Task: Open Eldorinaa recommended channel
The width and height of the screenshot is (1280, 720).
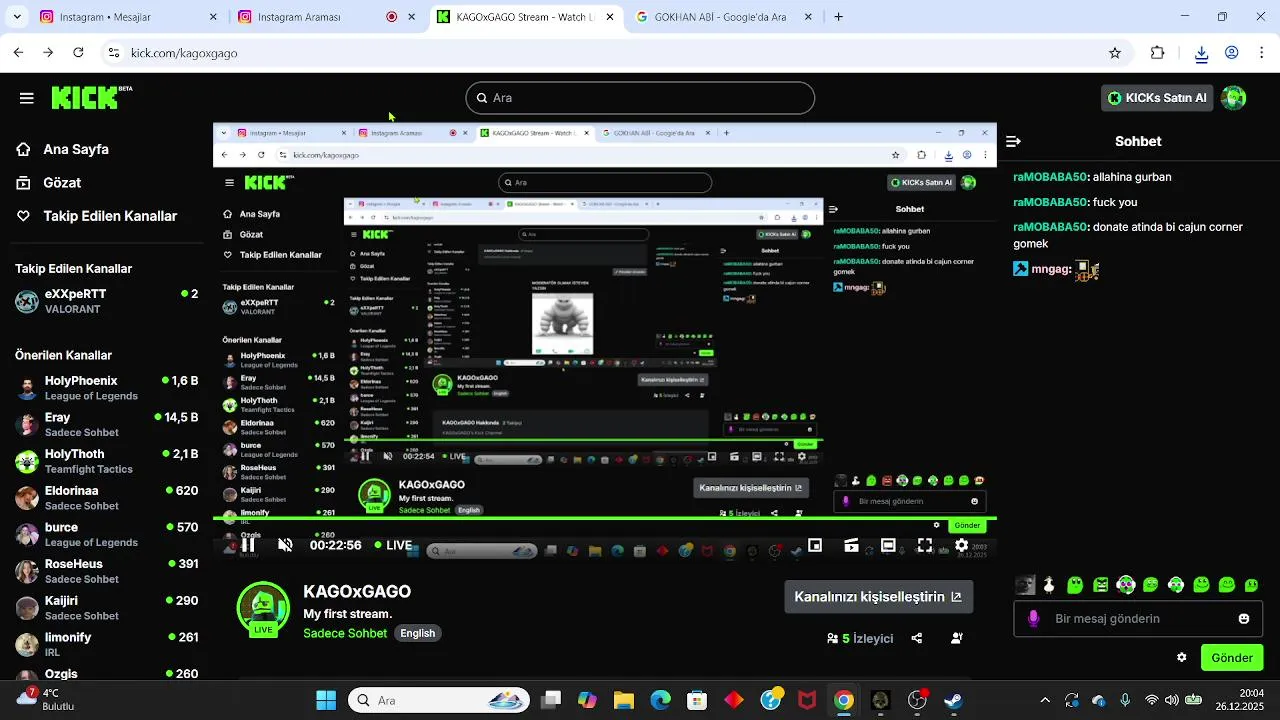Action: click(x=106, y=498)
